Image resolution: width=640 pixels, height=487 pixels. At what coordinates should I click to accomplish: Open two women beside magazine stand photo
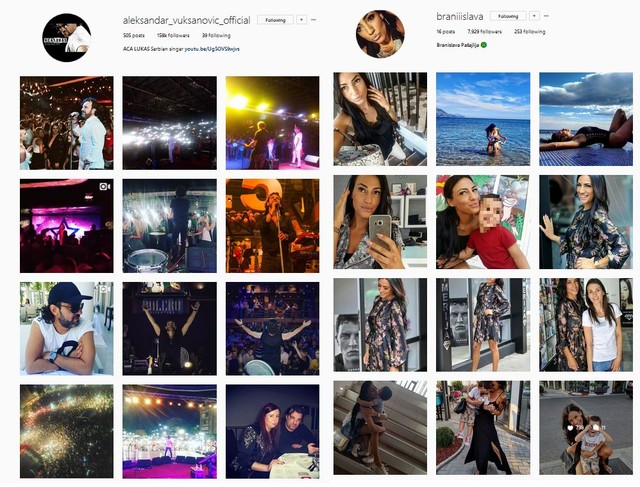pyautogui.click(x=586, y=325)
